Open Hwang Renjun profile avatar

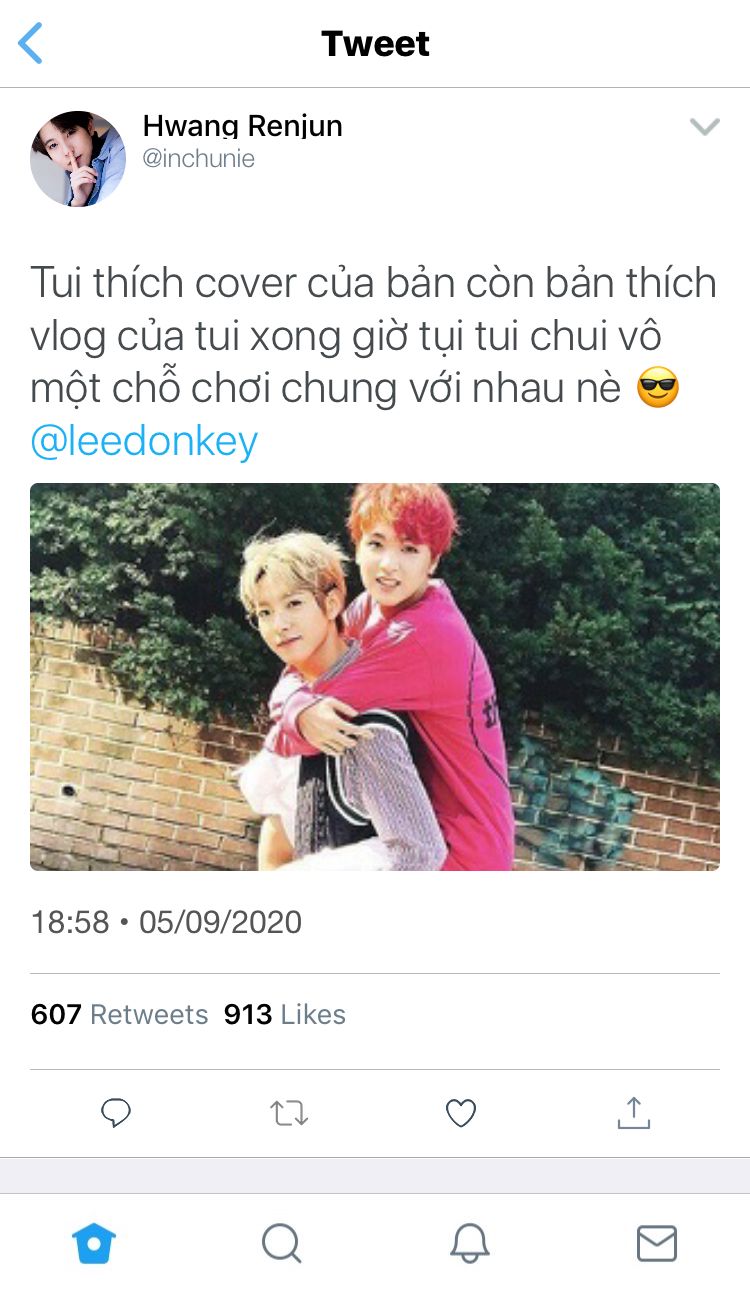pos(78,158)
